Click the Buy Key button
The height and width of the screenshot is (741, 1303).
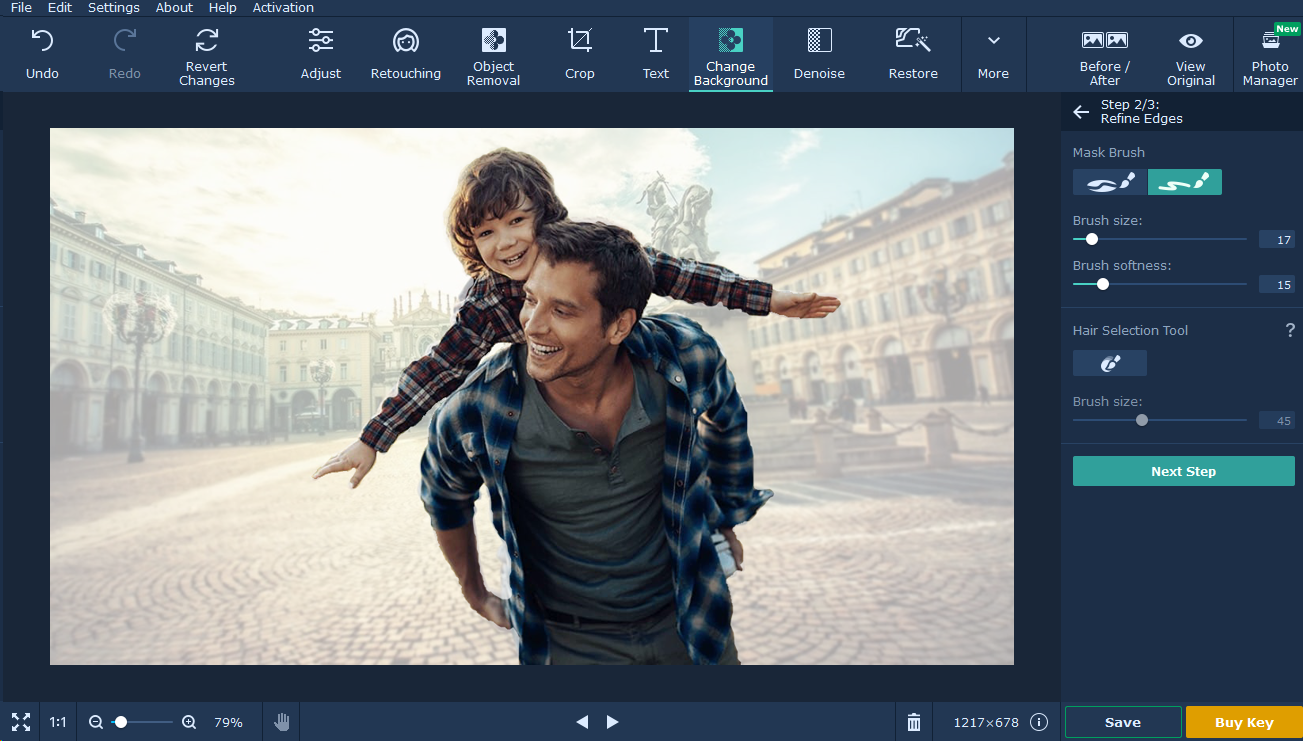coord(1244,721)
